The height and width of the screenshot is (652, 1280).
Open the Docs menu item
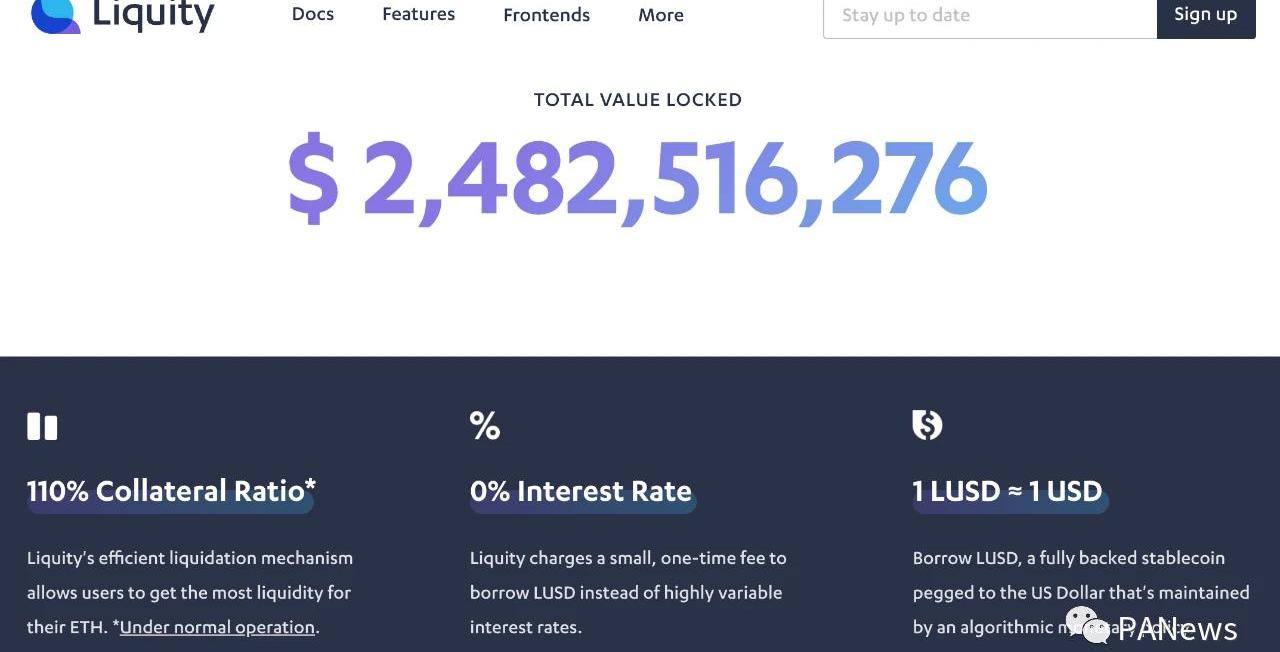coord(313,15)
